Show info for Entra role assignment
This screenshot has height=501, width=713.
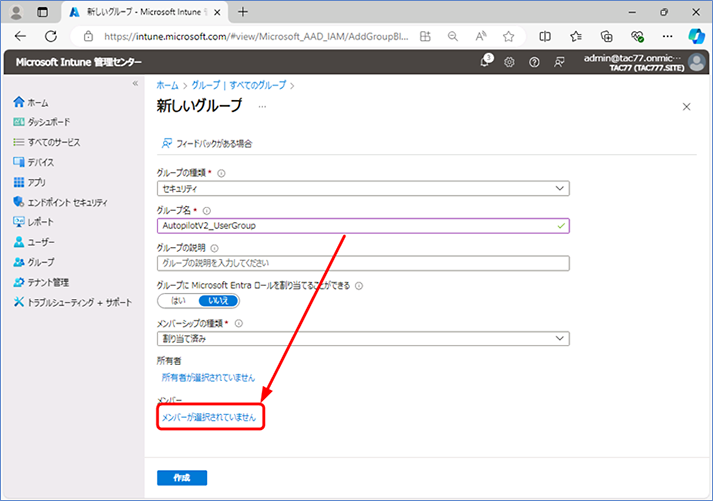pos(359,286)
